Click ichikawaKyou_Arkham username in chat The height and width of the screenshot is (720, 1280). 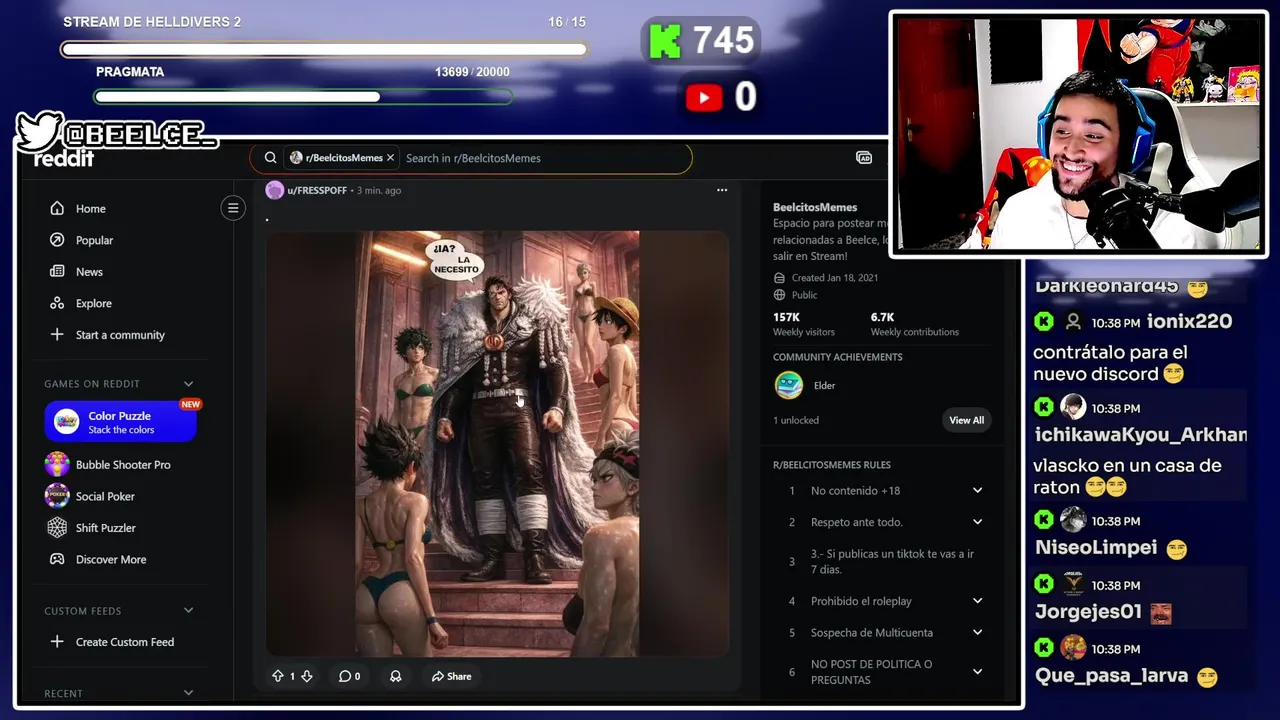(1141, 434)
